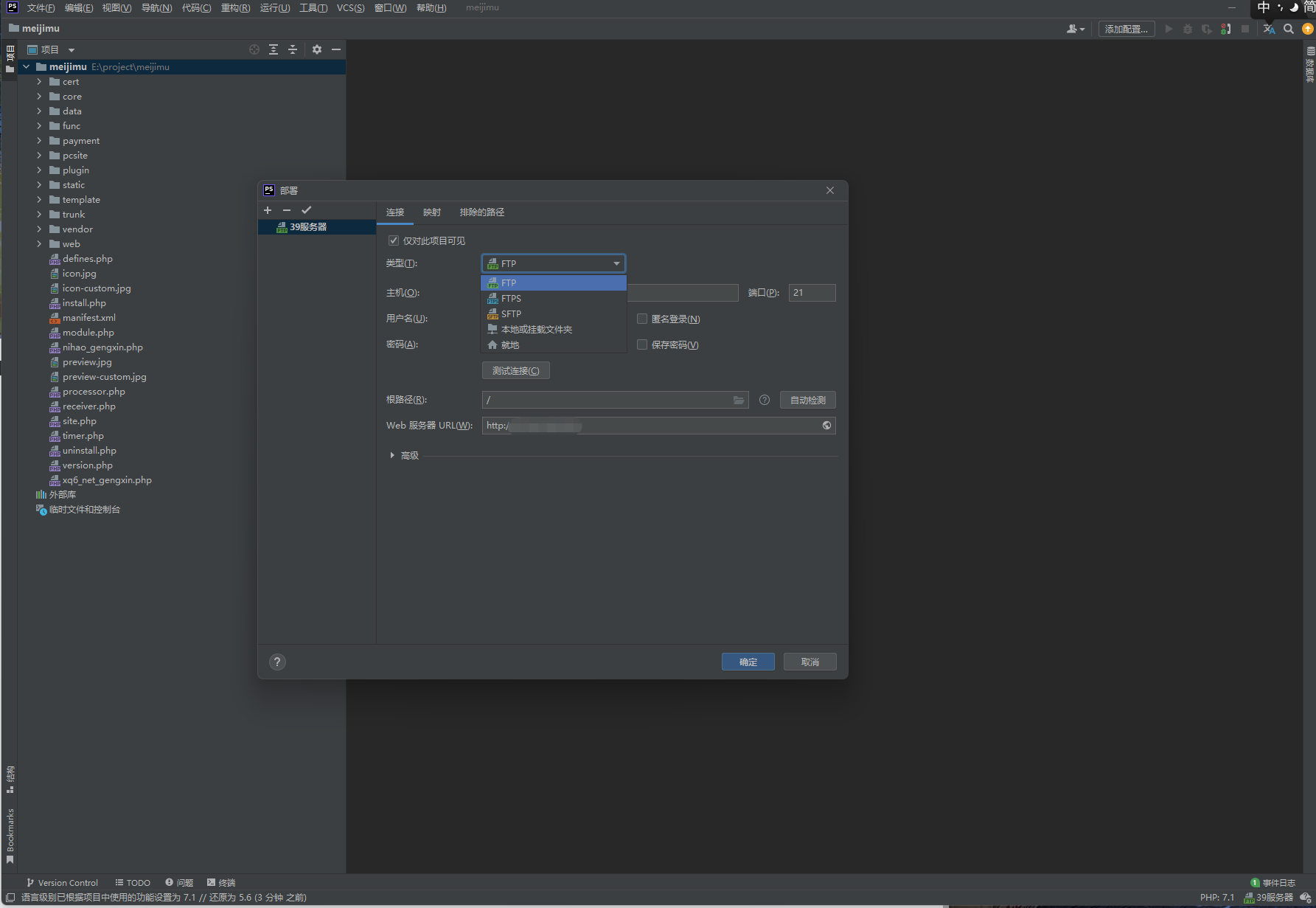This screenshot has height=908, width=1316.
Task: Enable the 匿名登录 checkbox
Action: click(x=642, y=319)
